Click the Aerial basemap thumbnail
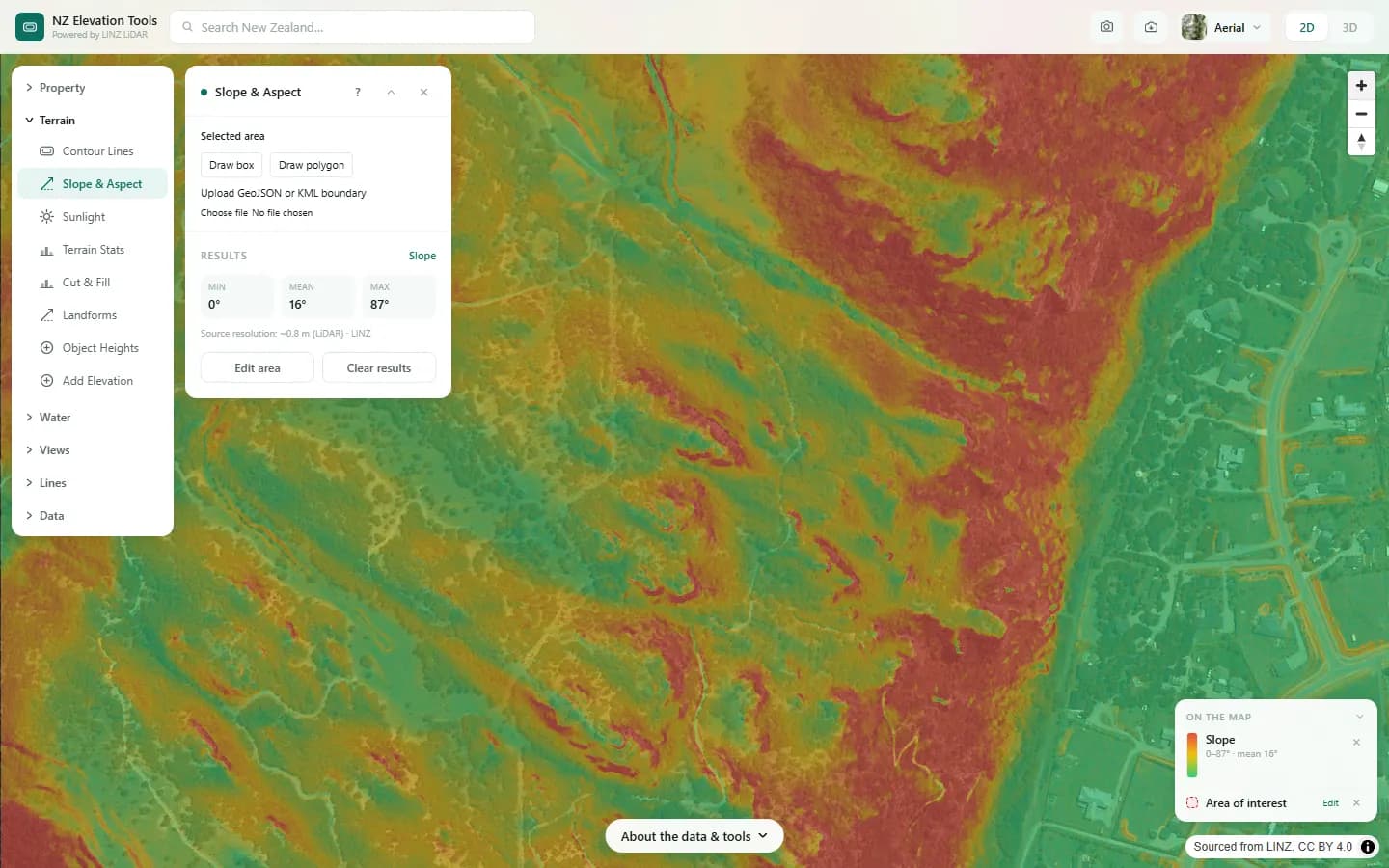The width and height of the screenshot is (1389, 868). coord(1194,27)
